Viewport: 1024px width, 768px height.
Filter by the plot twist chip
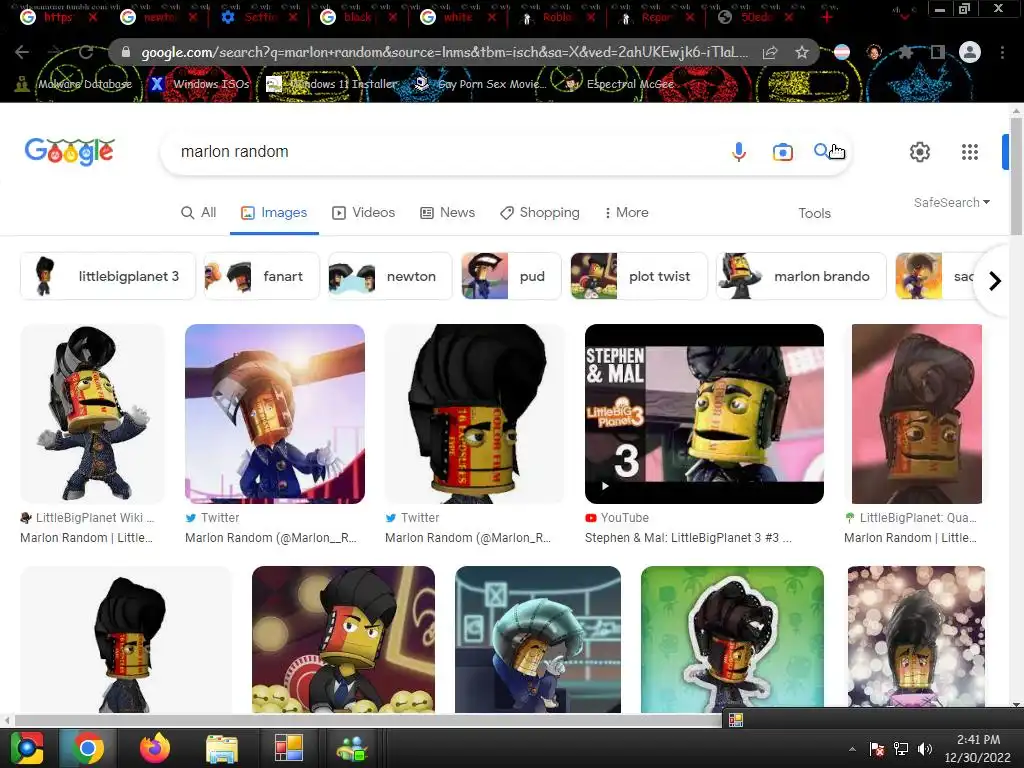click(639, 276)
